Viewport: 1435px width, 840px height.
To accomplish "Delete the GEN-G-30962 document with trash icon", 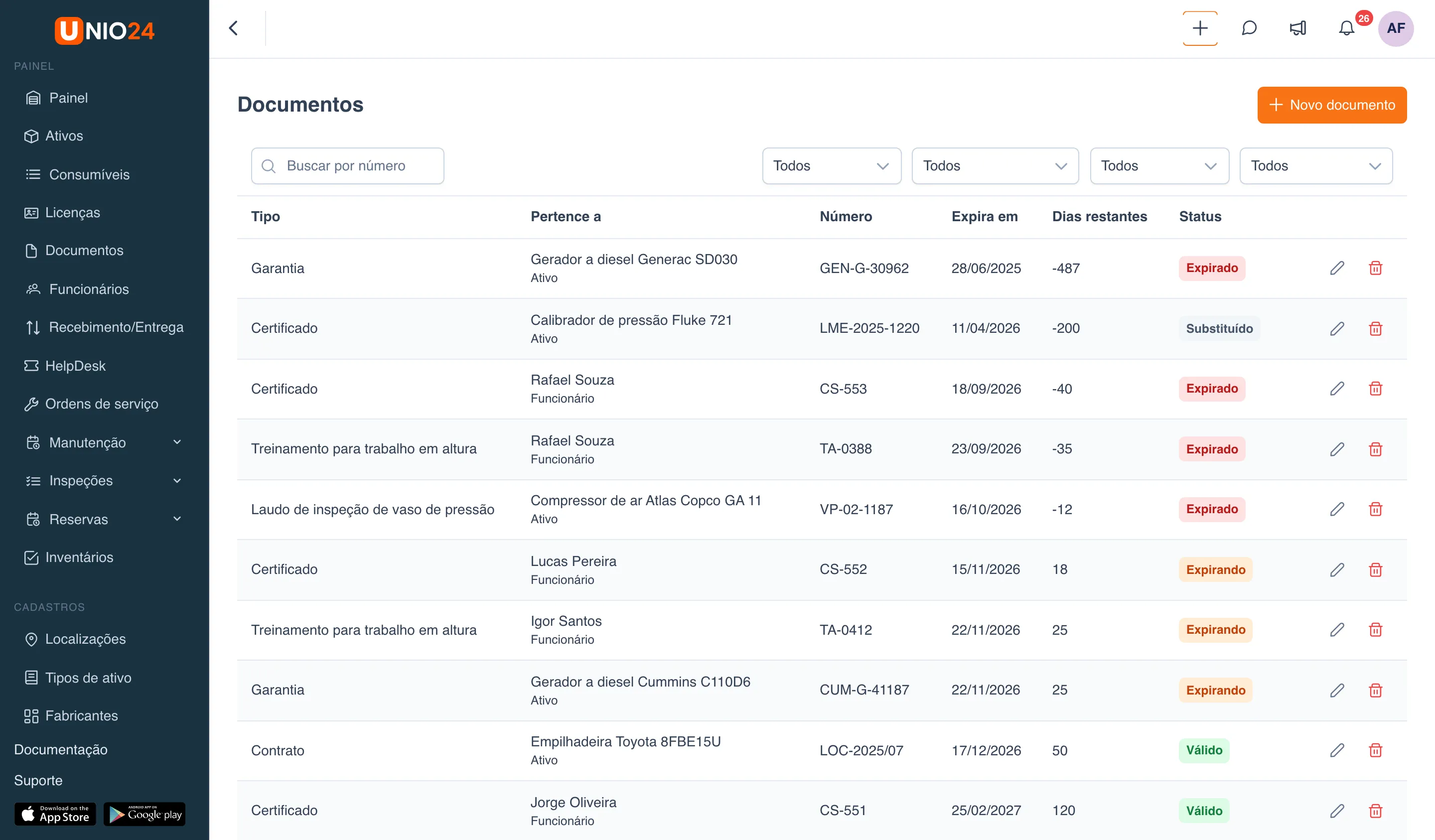I will (1375, 268).
